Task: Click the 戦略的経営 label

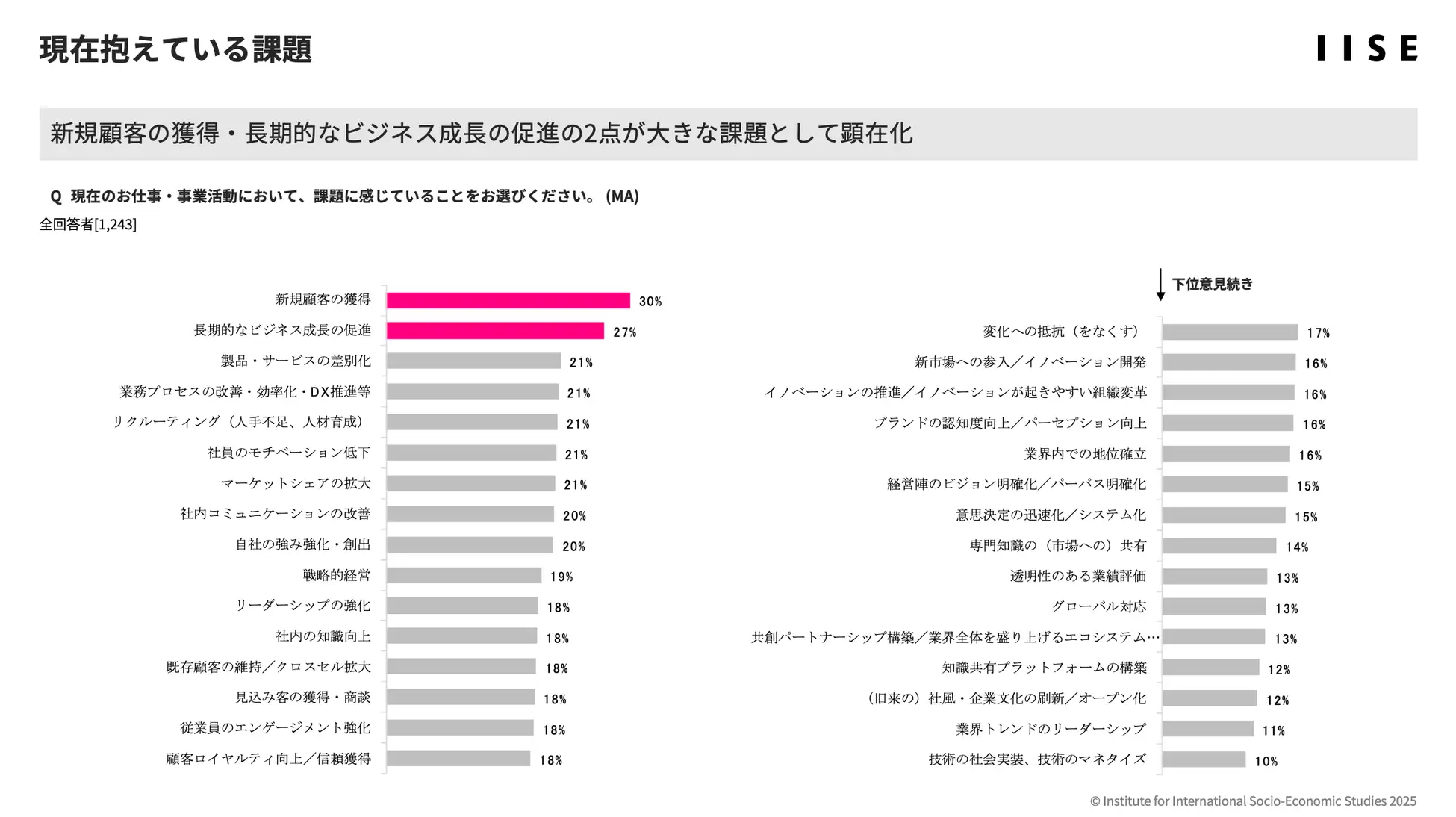Action: pyautogui.click(x=337, y=576)
